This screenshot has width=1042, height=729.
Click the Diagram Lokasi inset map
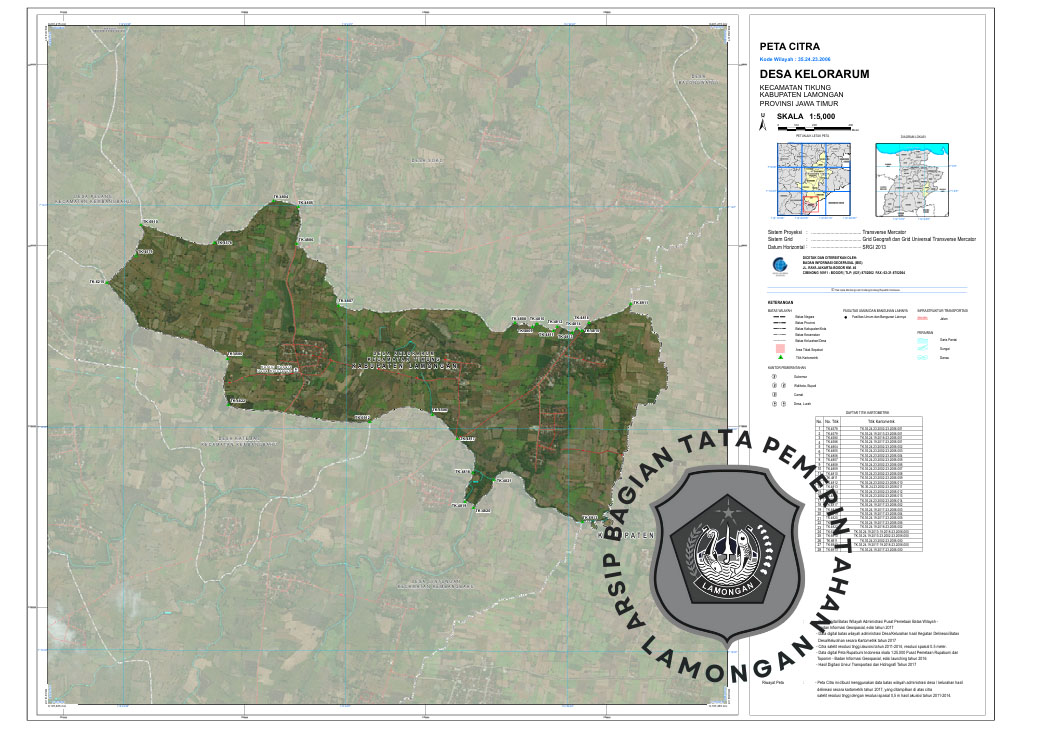click(x=911, y=179)
